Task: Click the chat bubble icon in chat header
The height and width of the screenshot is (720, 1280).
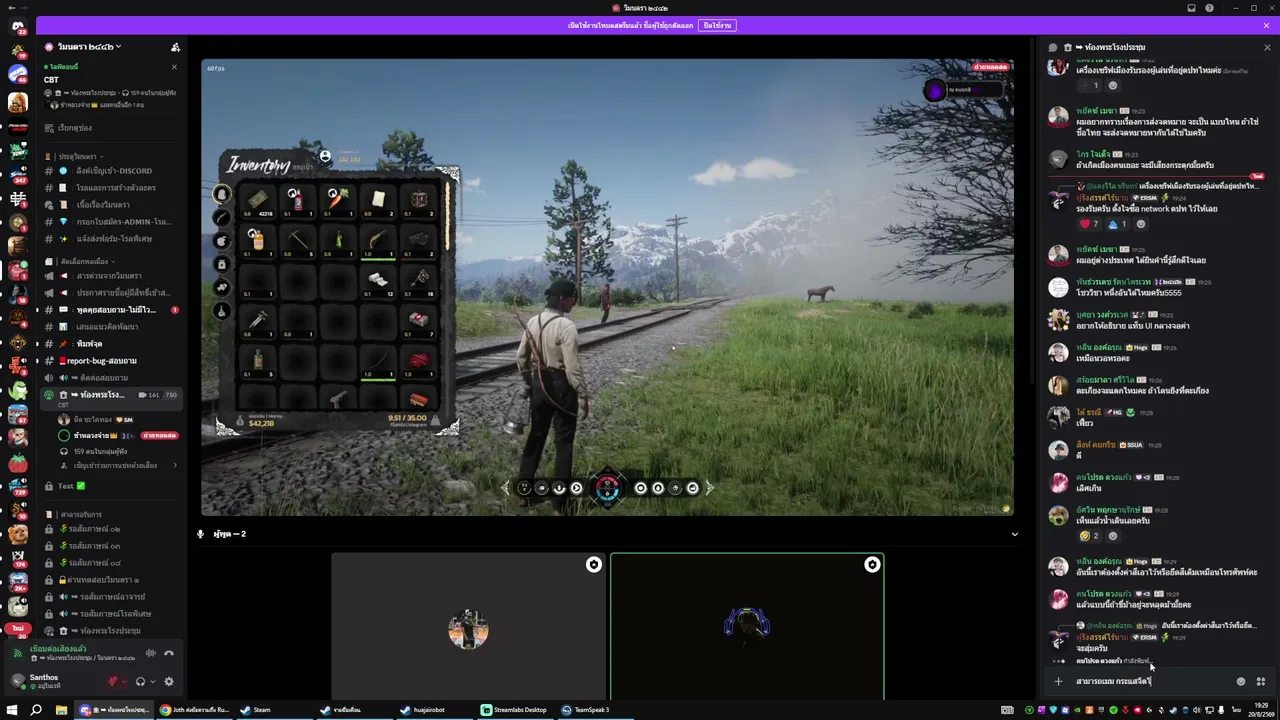Action: [x=1052, y=47]
